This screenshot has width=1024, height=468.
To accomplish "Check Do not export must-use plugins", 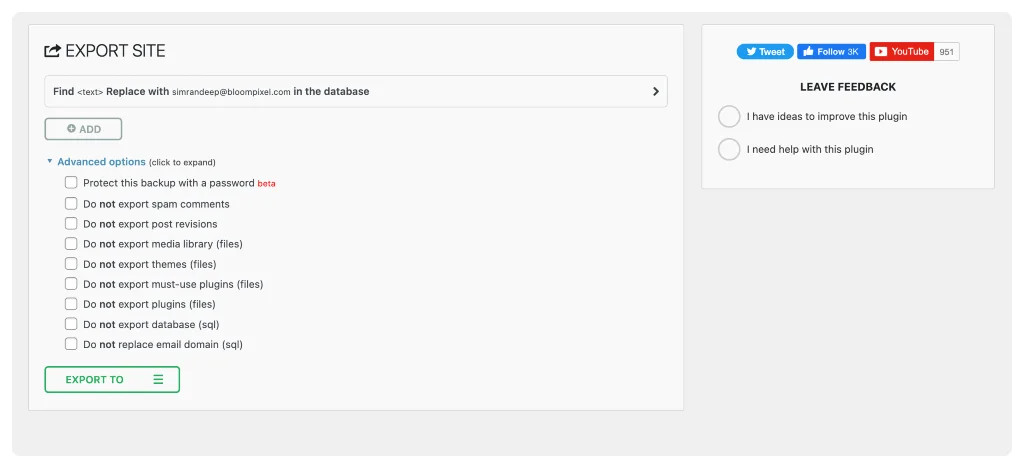I will tap(71, 284).
